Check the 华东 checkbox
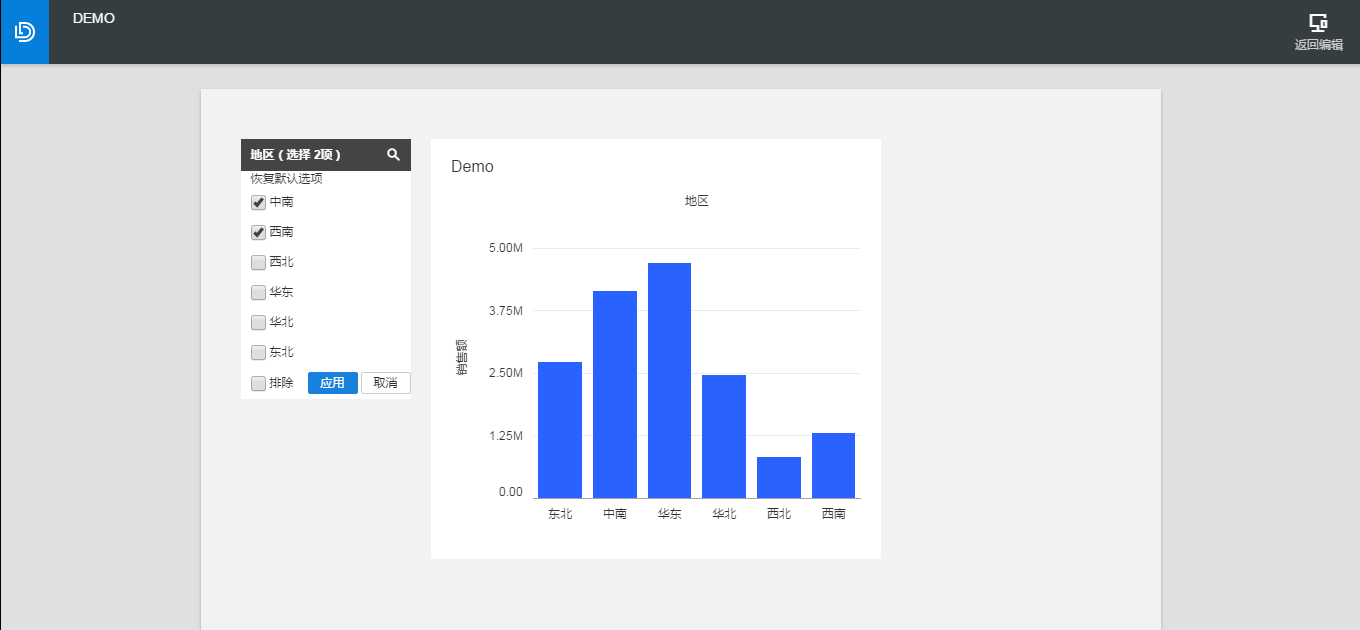The height and width of the screenshot is (630, 1360). 258,292
